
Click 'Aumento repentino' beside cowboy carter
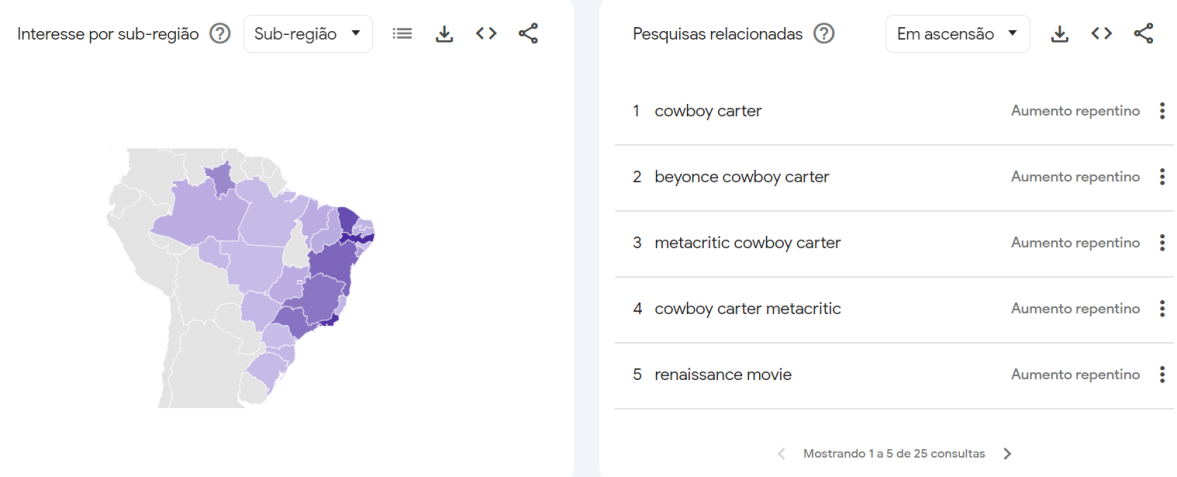[1075, 111]
